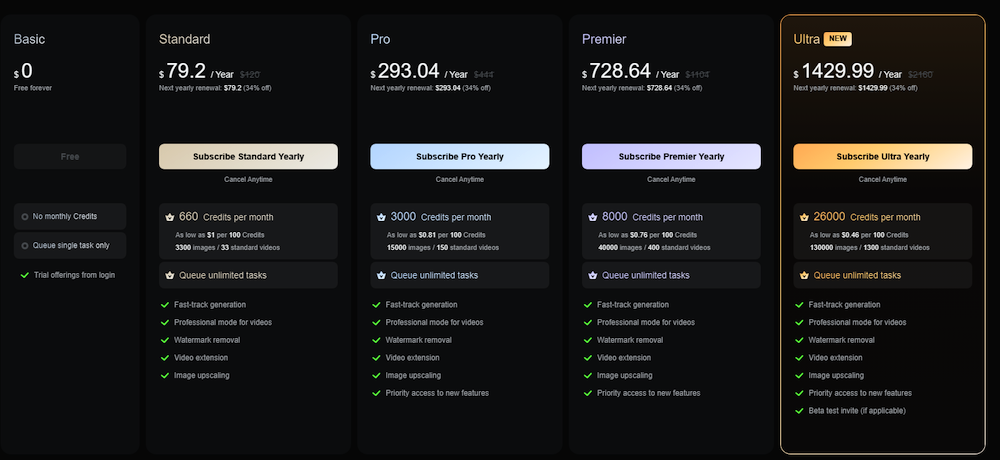Screen dimensions: 1000x460
Task: Click the crown icon next to 8000 Credits
Action: click(x=592, y=217)
